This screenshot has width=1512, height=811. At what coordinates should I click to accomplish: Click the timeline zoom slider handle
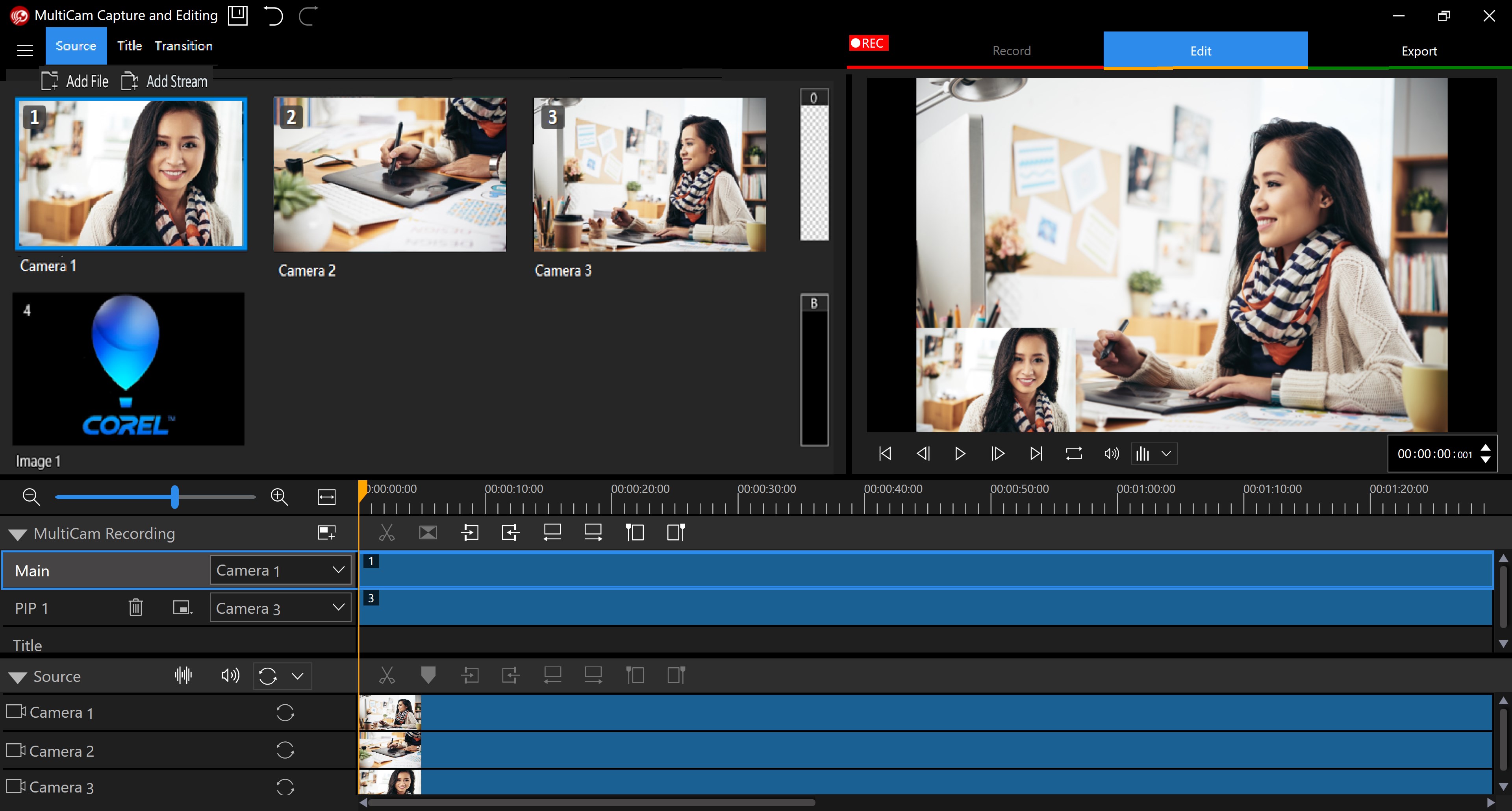[174, 497]
